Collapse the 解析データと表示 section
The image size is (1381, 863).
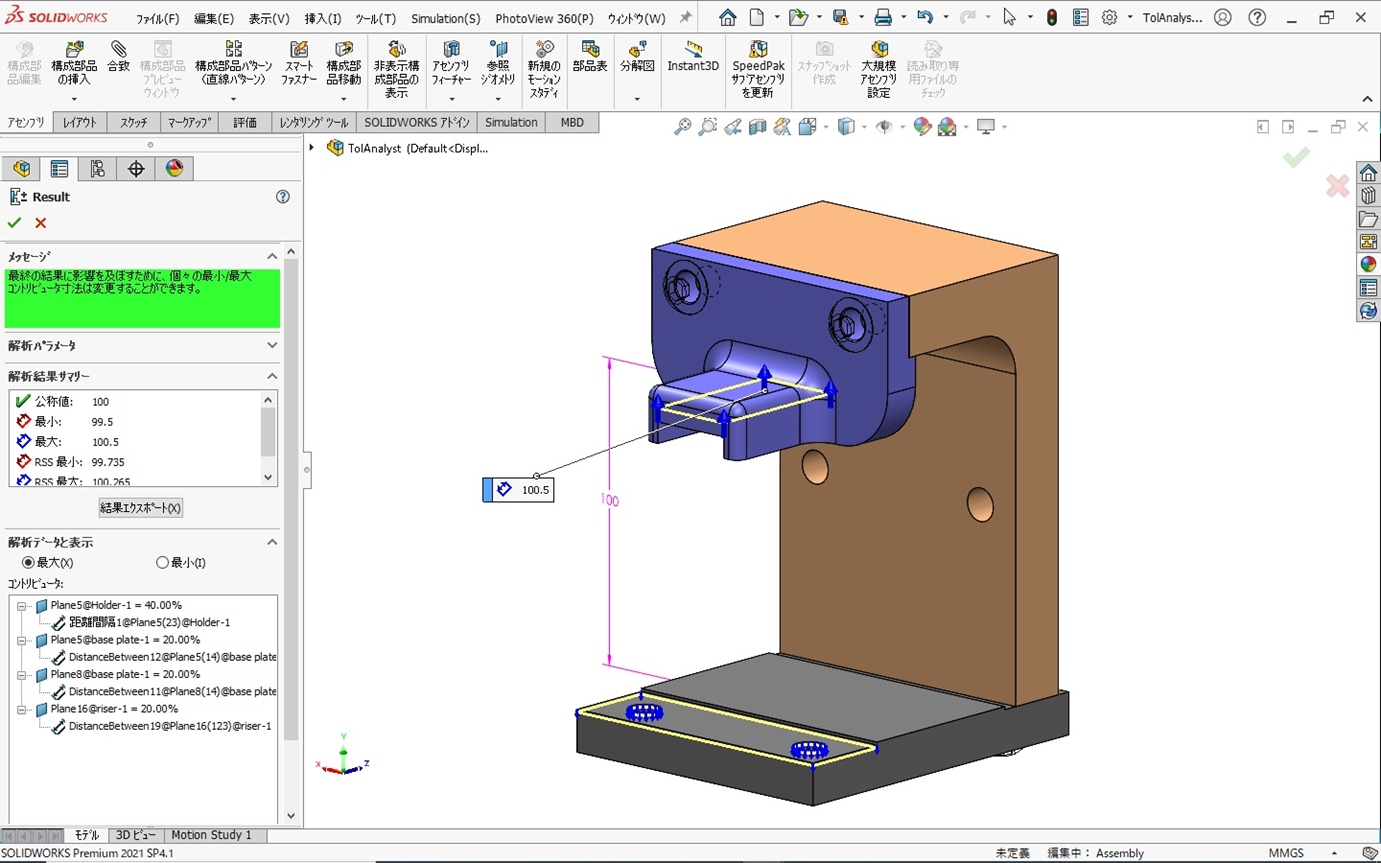(x=272, y=542)
